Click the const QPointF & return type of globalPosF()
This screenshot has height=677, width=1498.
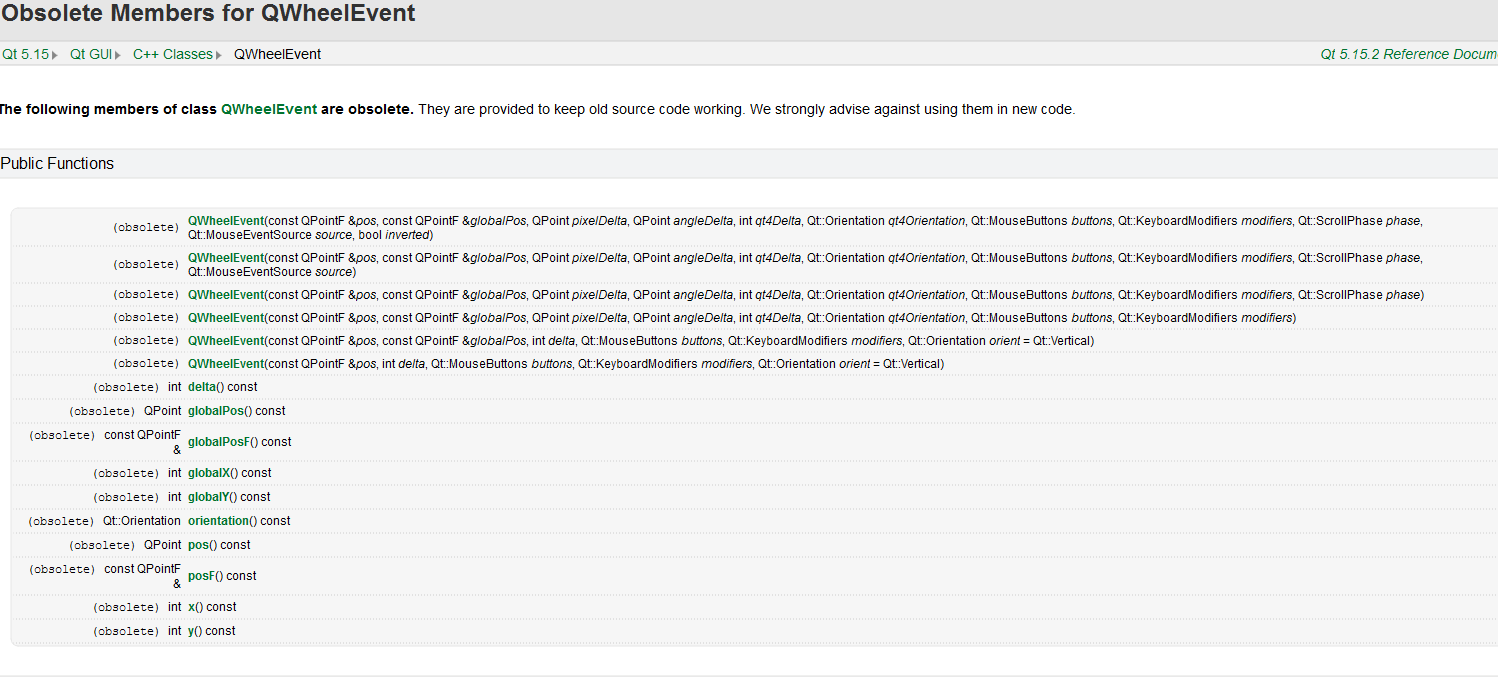(x=143, y=442)
